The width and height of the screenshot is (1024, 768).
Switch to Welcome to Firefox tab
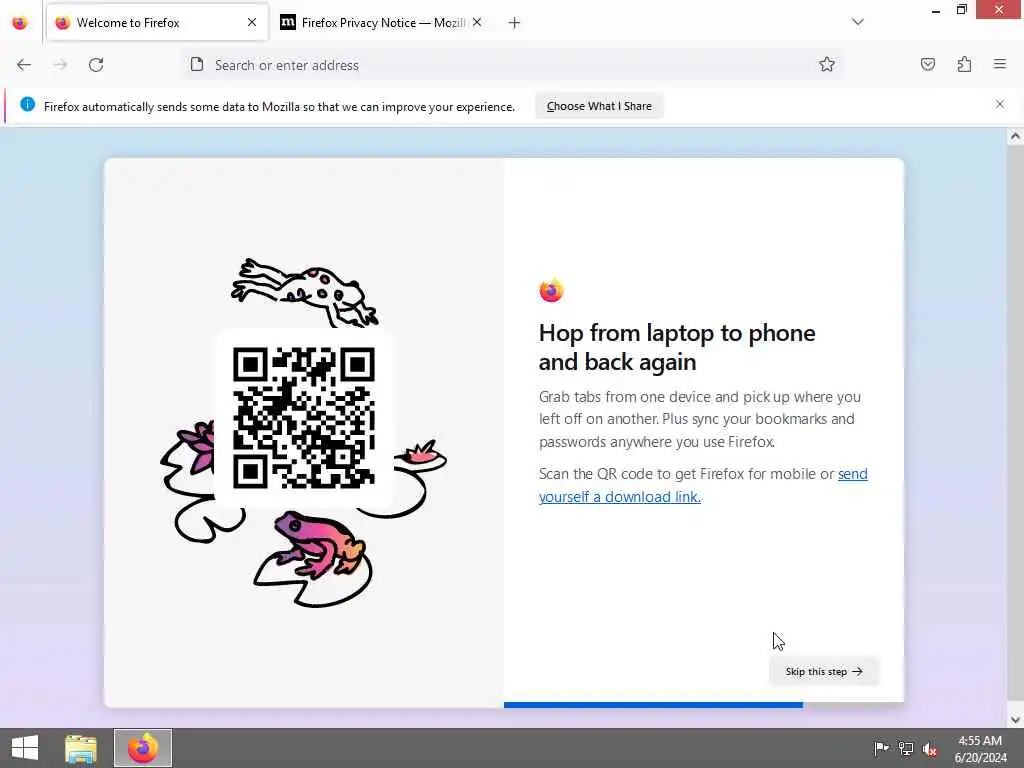pos(157,22)
